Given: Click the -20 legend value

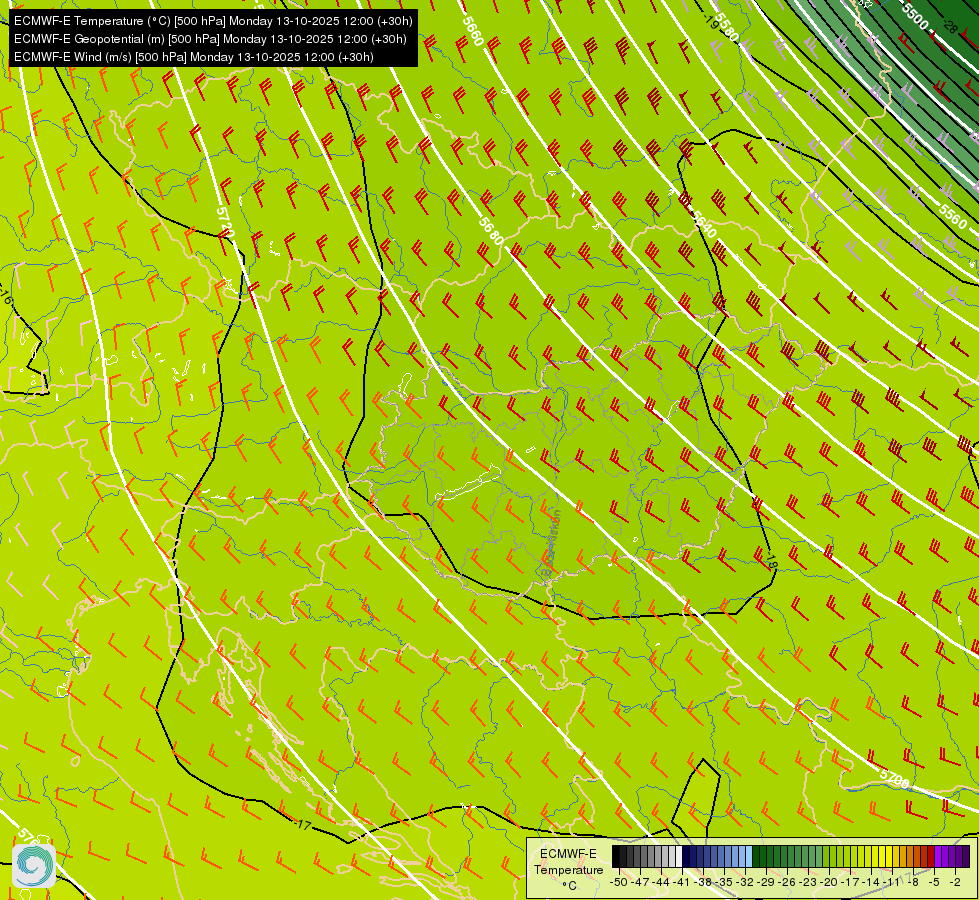Looking at the screenshot, I should [x=829, y=882].
